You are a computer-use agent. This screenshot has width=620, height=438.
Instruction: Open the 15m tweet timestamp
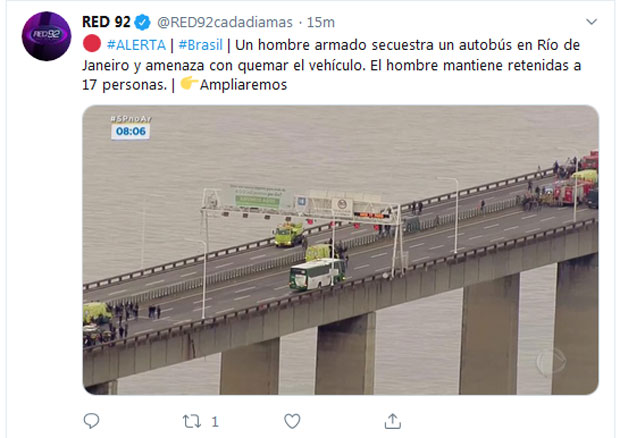click(321, 23)
